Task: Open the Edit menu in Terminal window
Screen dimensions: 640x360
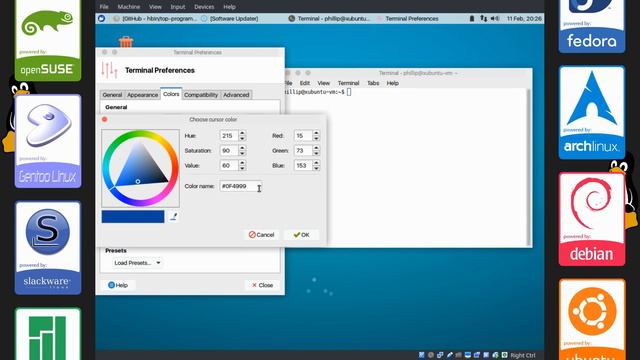Action: (x=305, y=83)
